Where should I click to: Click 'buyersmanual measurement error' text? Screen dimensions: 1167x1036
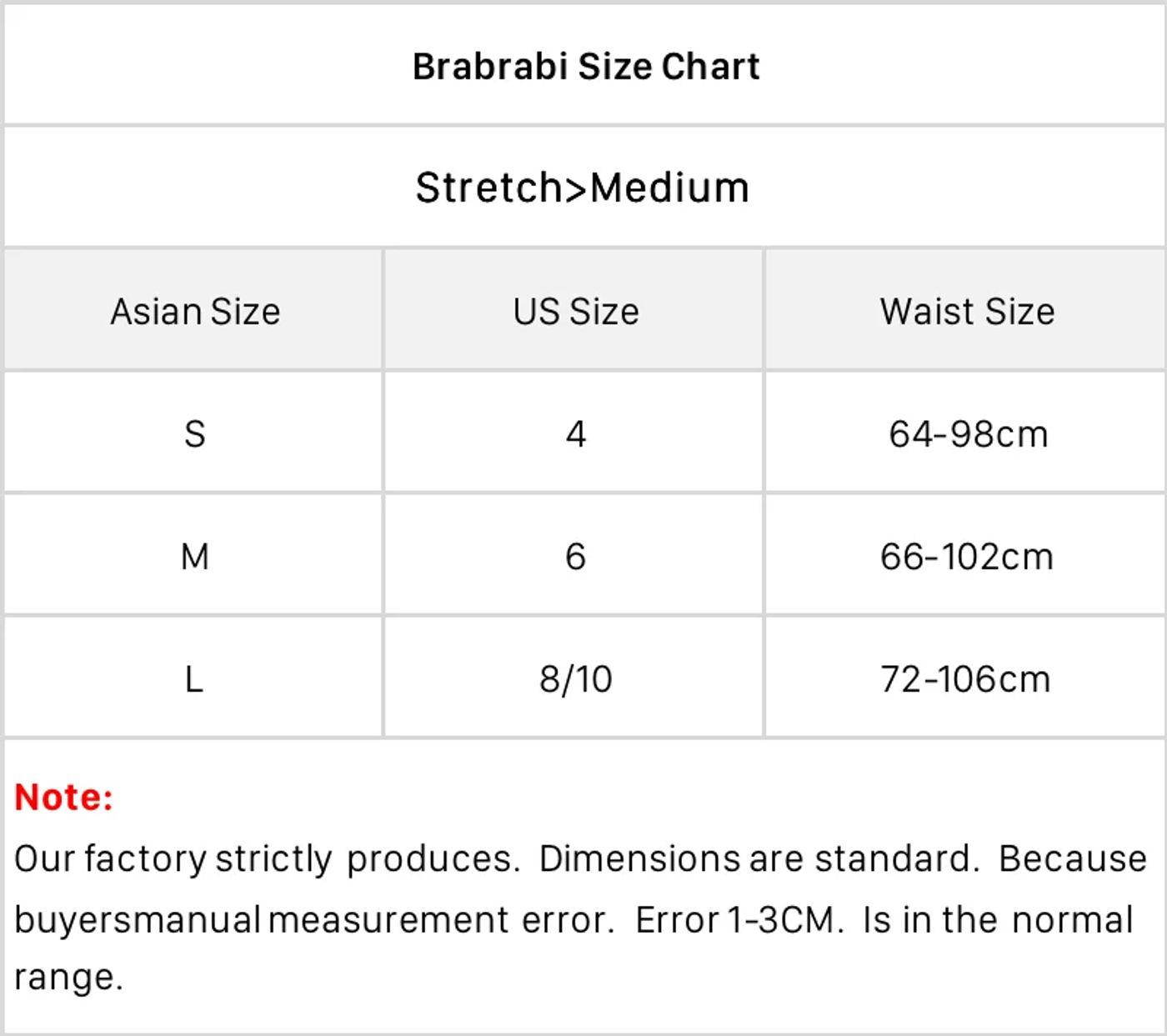(314, 920)
